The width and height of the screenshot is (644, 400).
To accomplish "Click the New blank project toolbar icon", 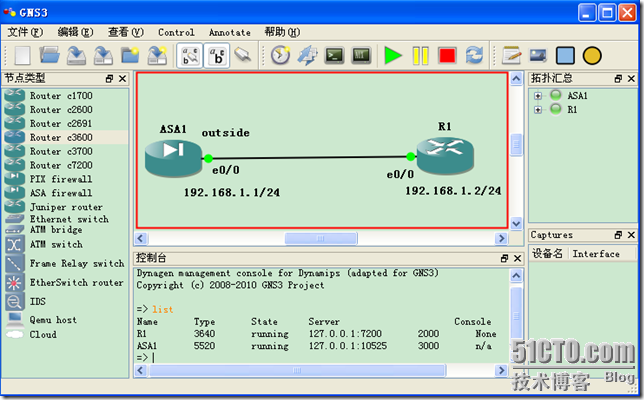I will point(23,55).
